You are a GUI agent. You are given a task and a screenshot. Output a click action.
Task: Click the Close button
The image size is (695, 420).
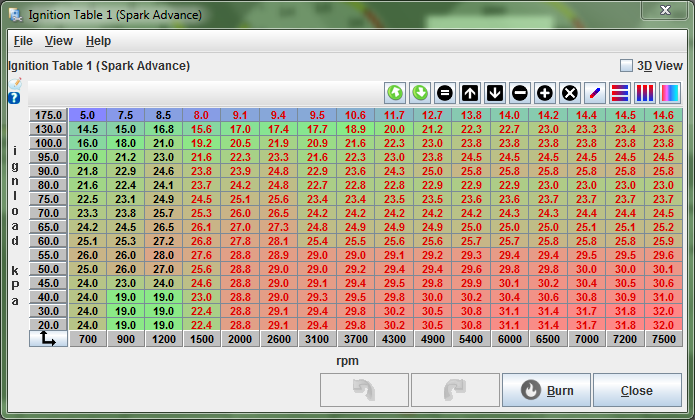click(637, 390)
